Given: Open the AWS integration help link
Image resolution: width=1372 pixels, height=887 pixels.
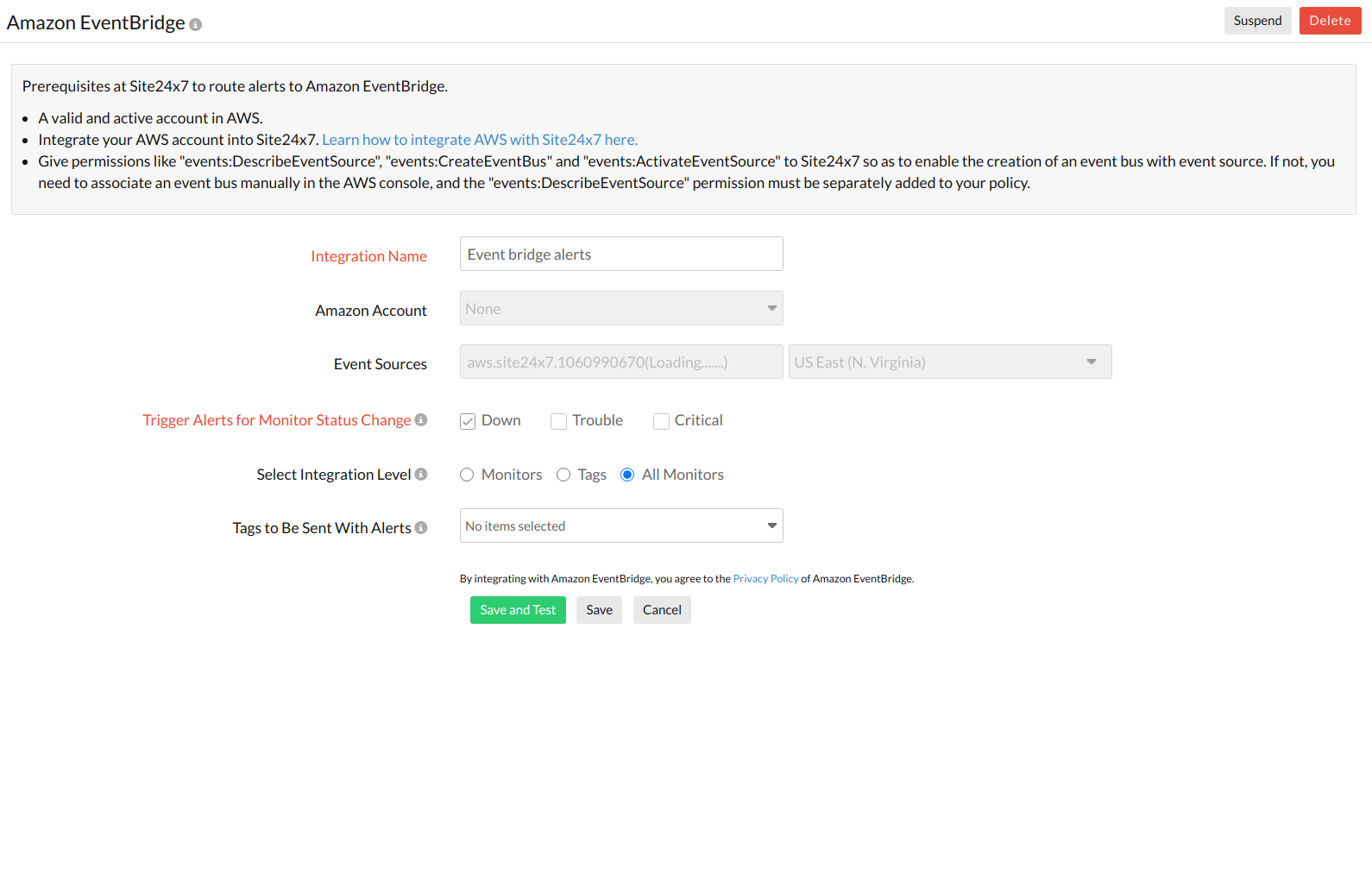Looking at the screenshot, I should (480, 140).
